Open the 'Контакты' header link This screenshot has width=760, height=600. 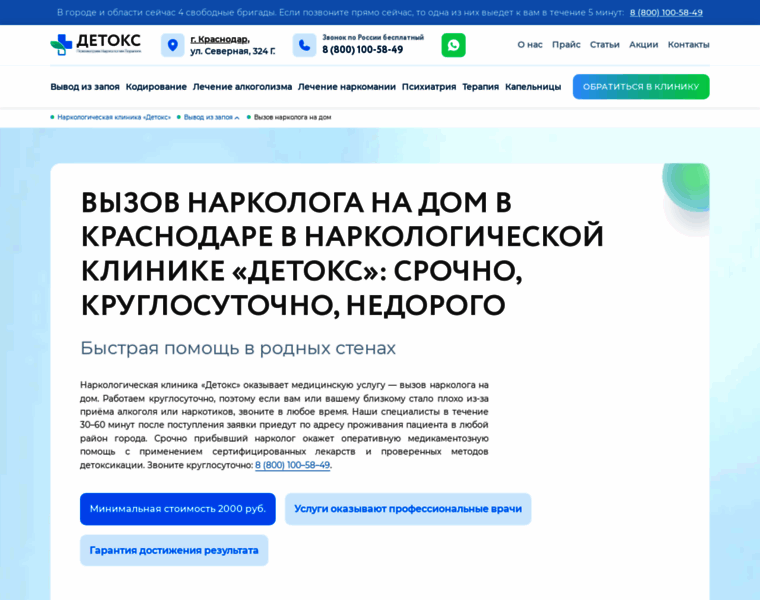pyautogui.click(x=688, y=45)
